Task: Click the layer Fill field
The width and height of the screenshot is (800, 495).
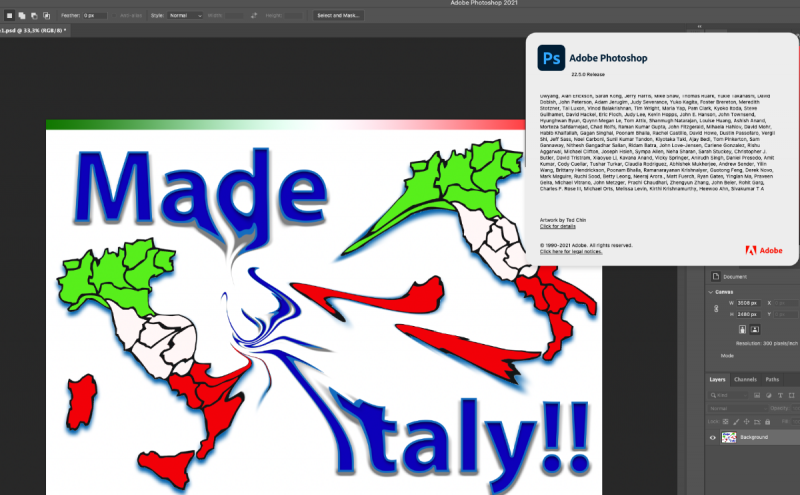Action: (x=795, y=422)
